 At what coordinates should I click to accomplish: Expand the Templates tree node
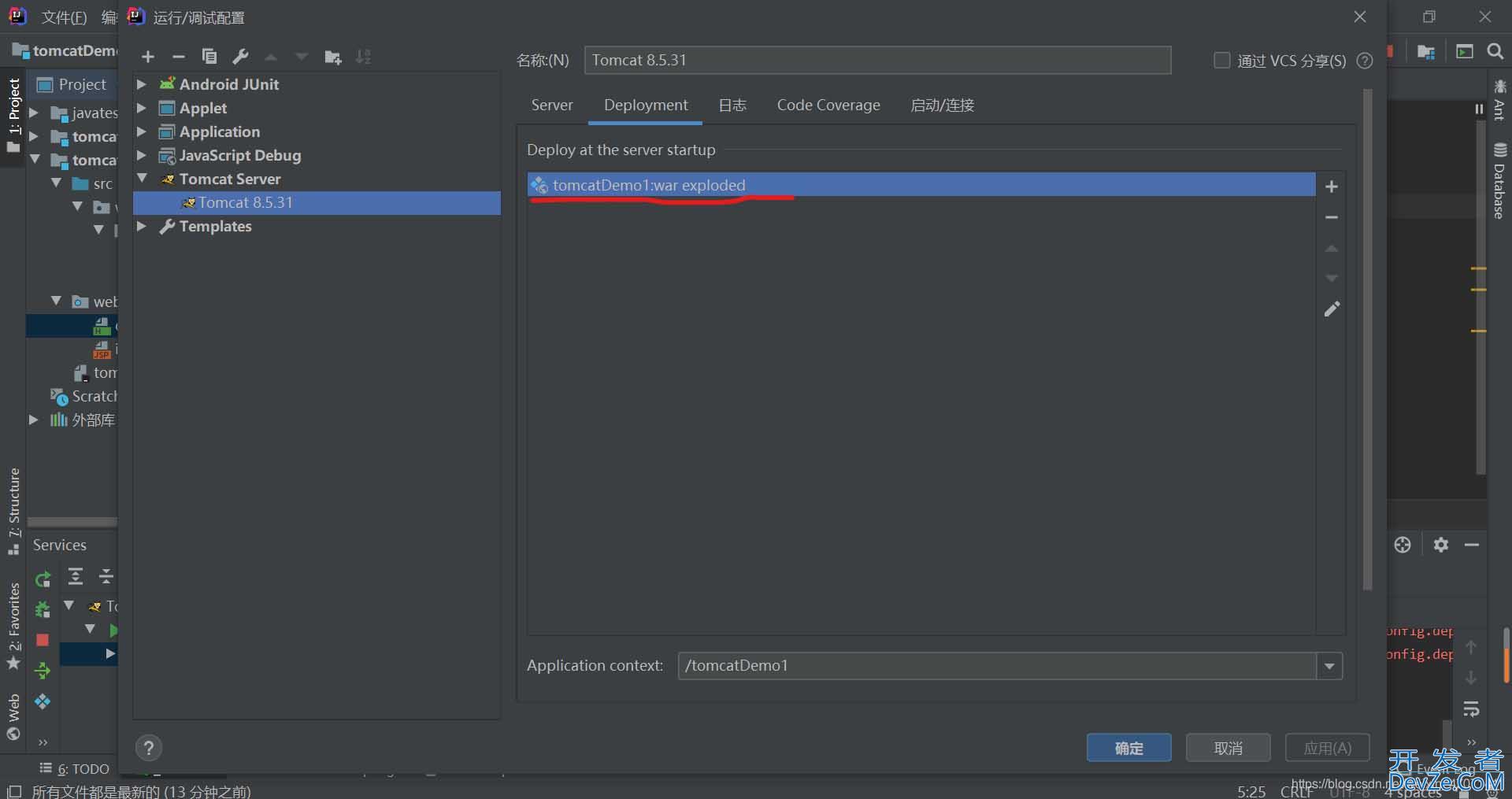coord(142,226)
